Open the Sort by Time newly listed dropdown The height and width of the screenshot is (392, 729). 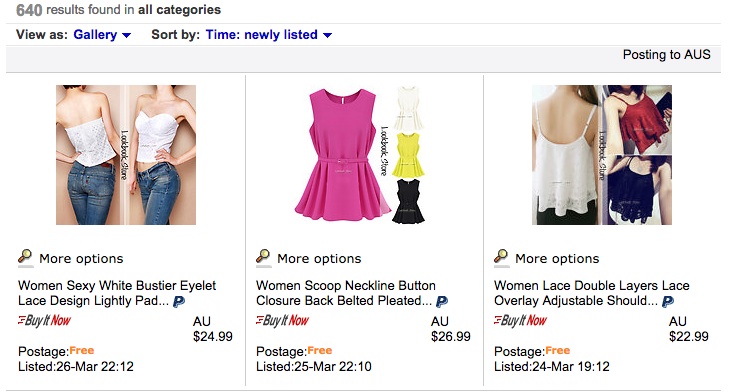[269, 35]
